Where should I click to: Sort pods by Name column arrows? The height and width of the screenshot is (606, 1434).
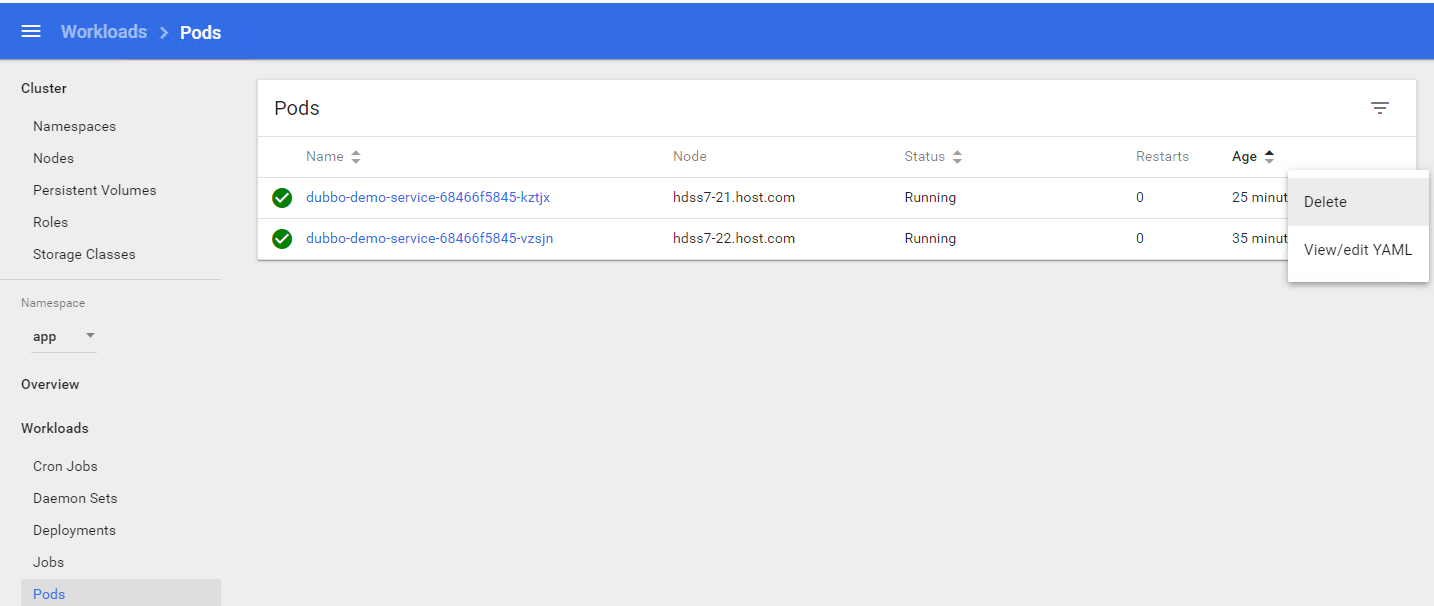click(356, 157)
